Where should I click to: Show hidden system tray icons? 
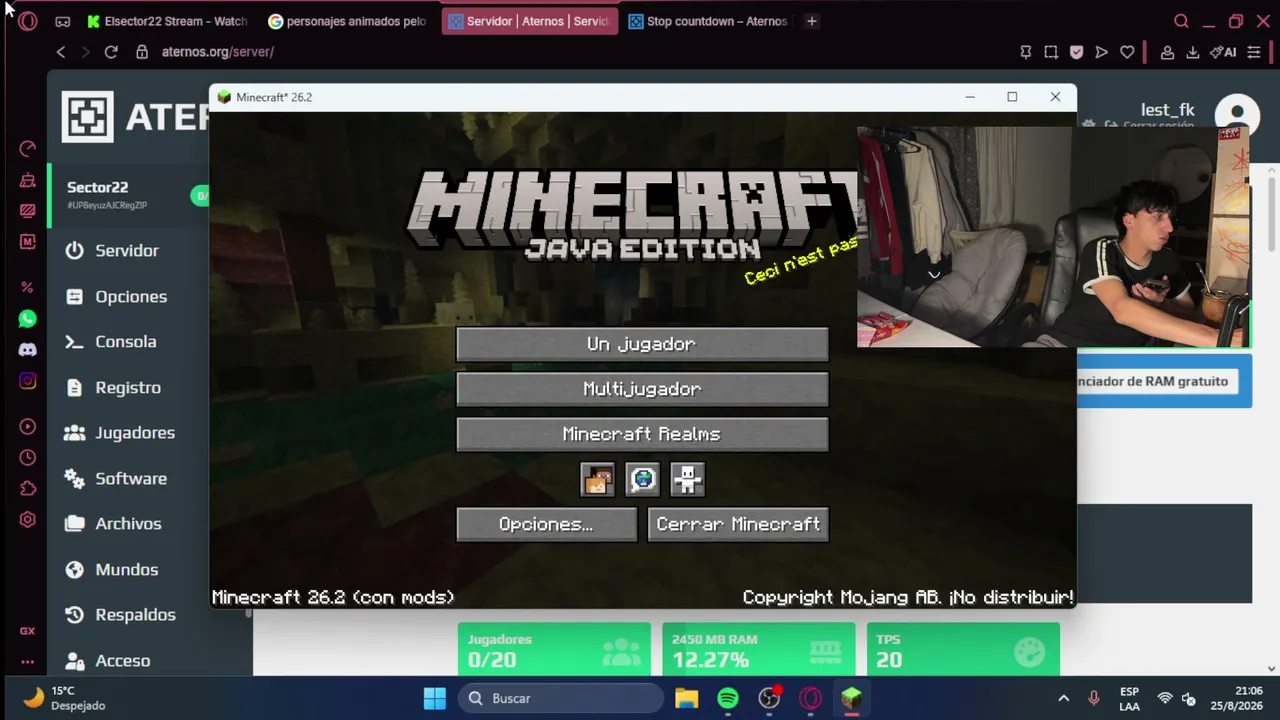[x=1064, y=698]
